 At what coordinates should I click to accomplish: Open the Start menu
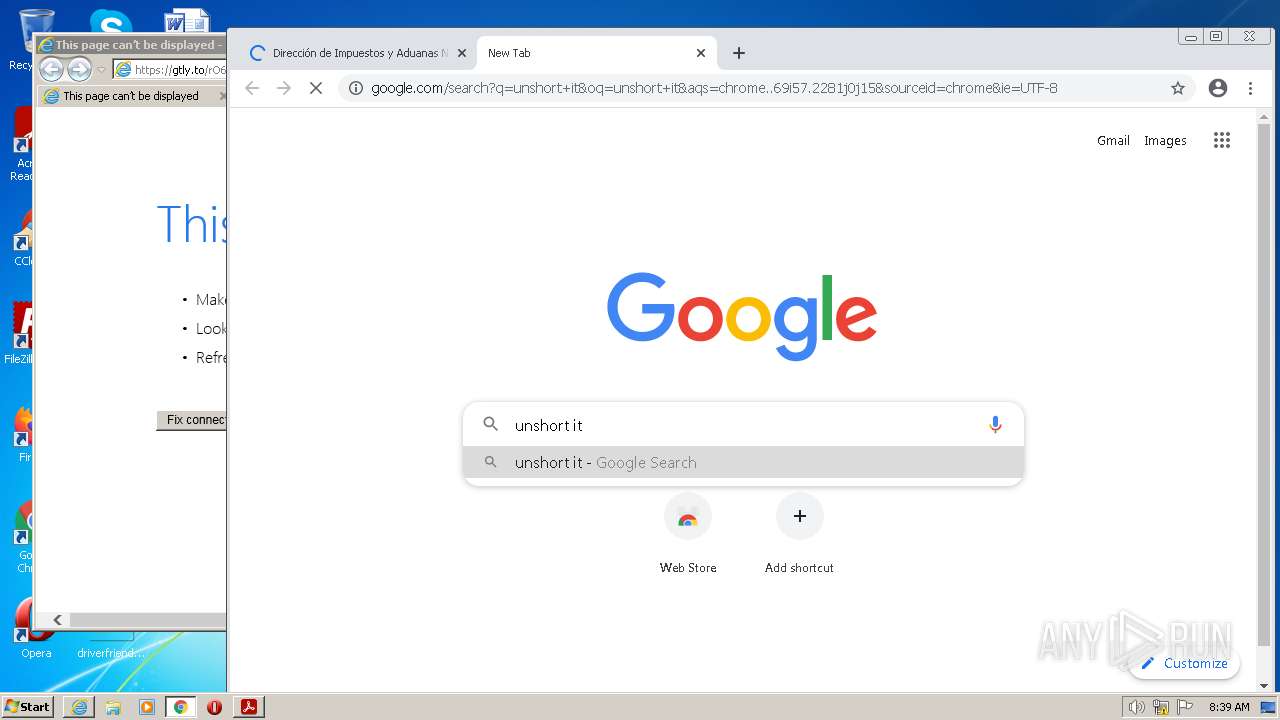coord(28,706)
